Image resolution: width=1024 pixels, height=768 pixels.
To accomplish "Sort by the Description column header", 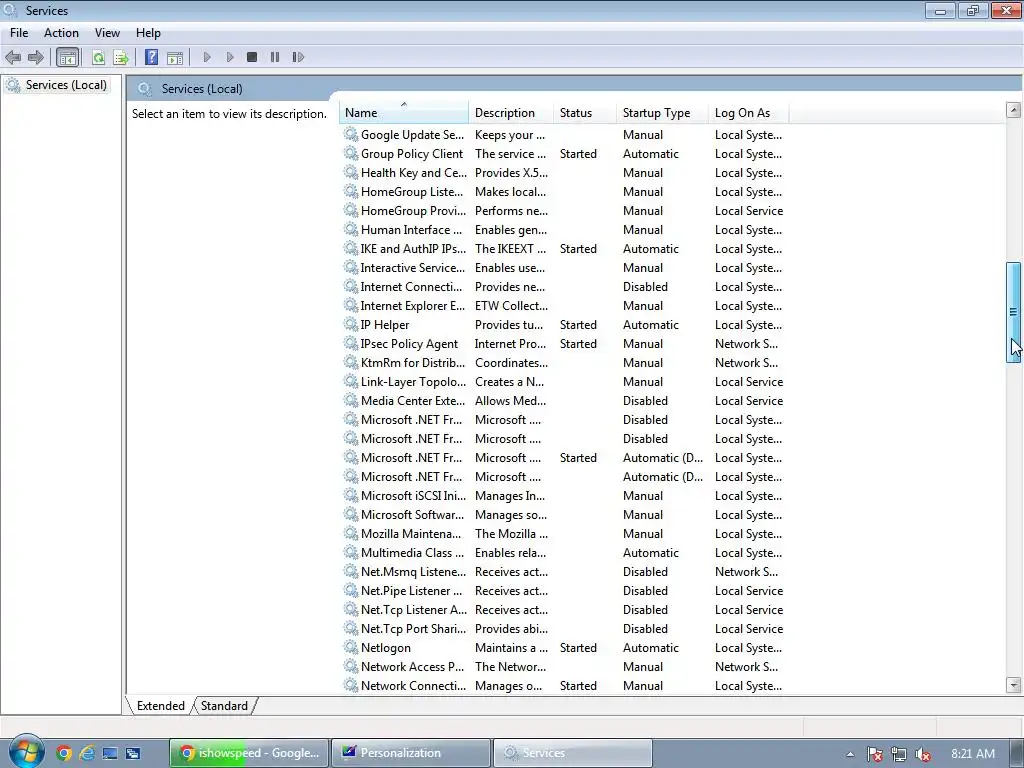I will tap(511, 112).
